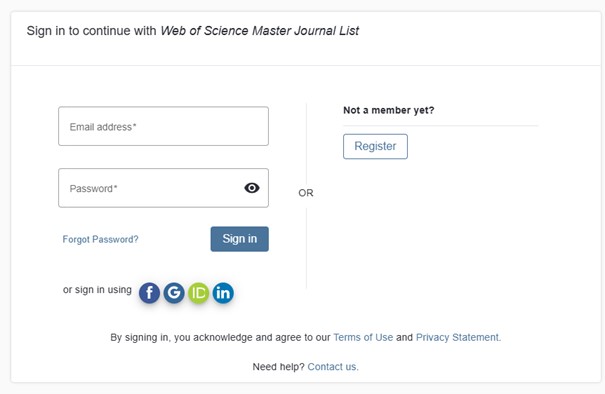Click the Contact us link
605x394 pixels.
point(333,367)
